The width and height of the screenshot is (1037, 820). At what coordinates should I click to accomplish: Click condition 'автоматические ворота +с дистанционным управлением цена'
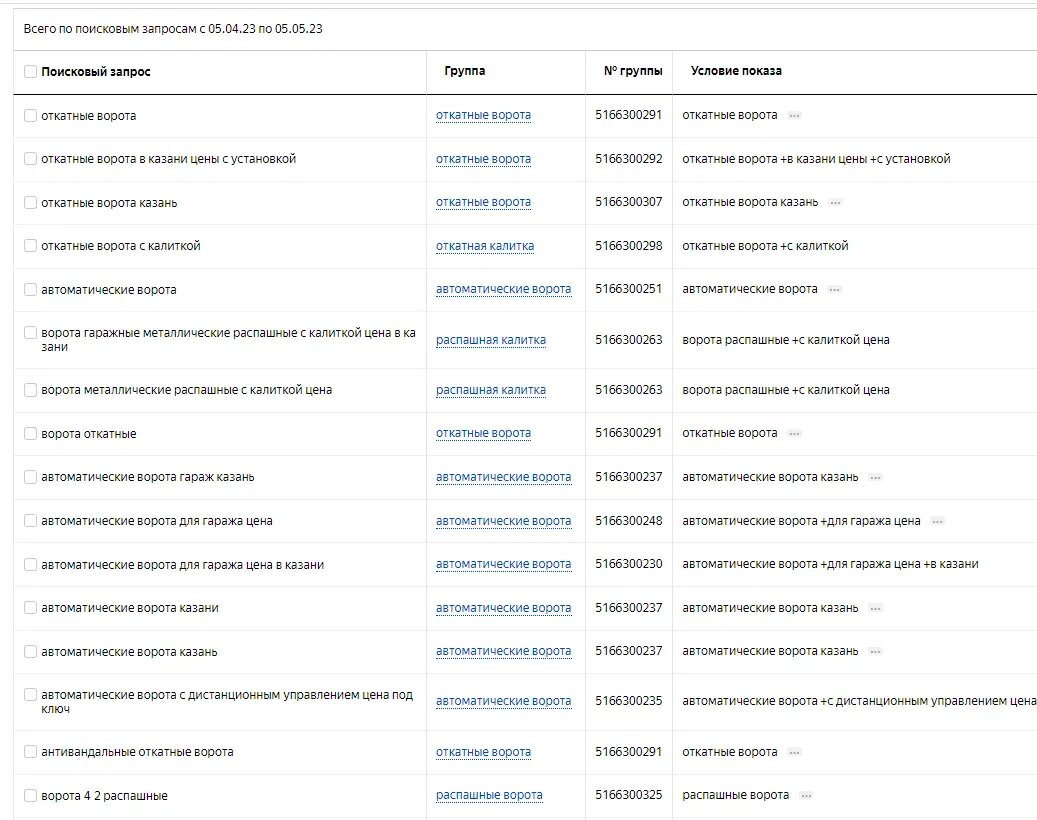coord(859,701)
